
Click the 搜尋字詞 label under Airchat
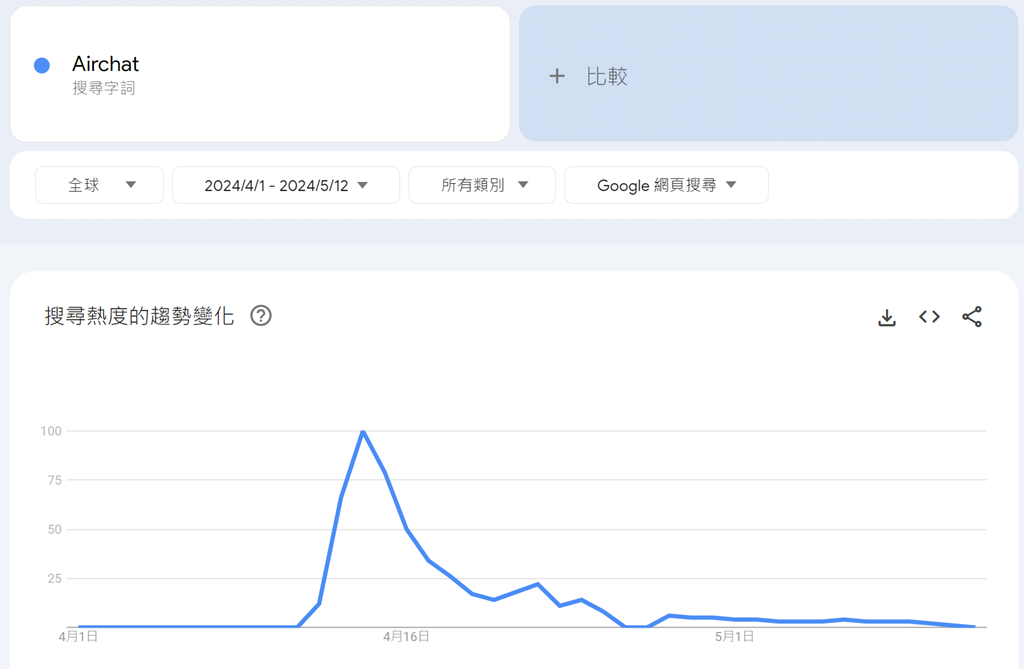104,88
